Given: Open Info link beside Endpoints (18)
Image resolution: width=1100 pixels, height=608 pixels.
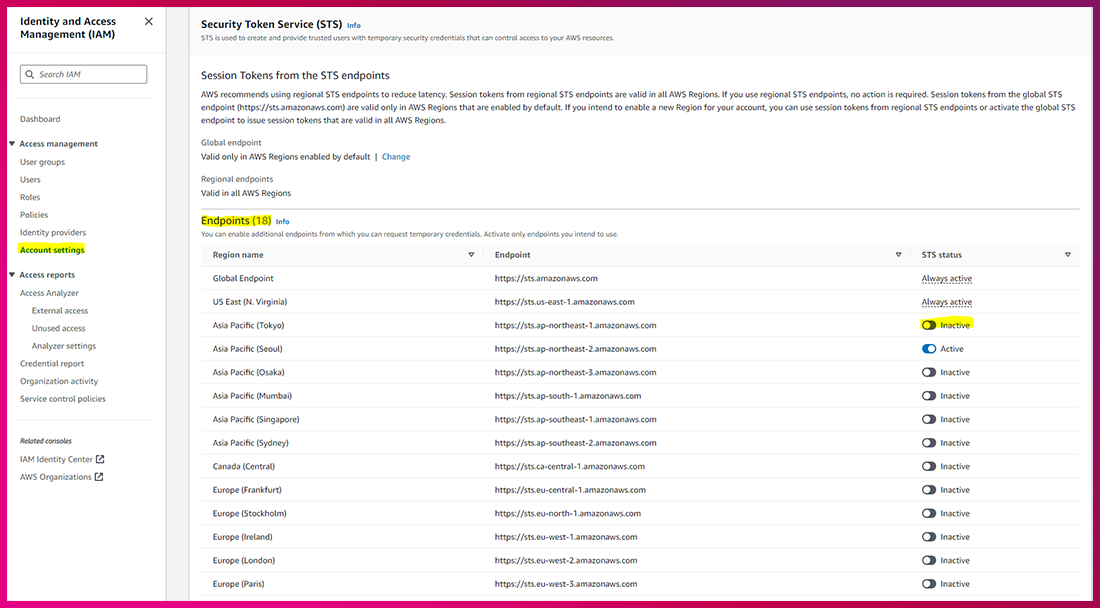Looking at the screenshot, I should click(x=282, y=222).
